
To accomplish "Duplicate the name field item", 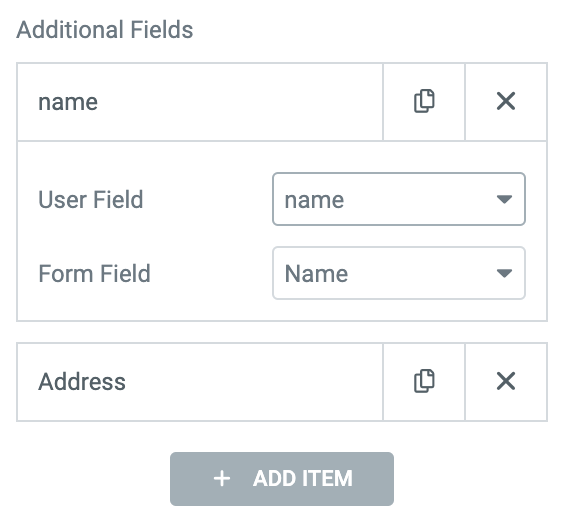I will point(424,101).
